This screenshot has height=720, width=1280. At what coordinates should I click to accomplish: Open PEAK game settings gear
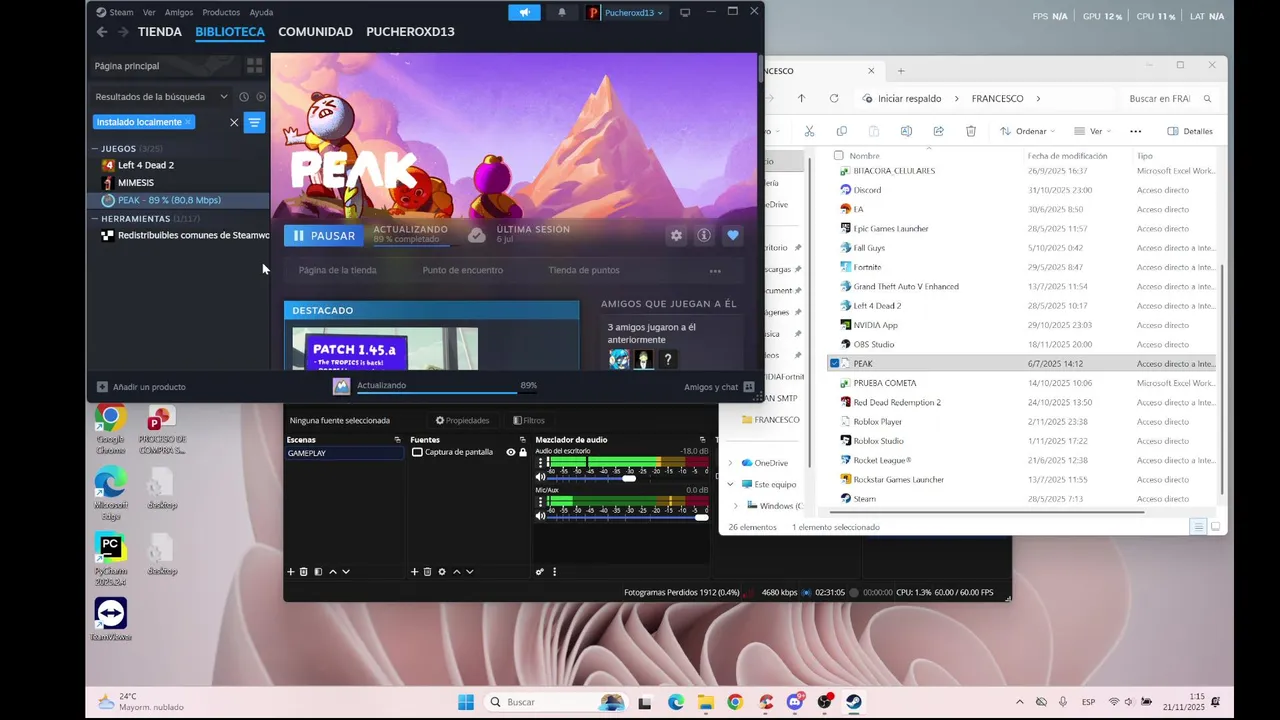677,235
